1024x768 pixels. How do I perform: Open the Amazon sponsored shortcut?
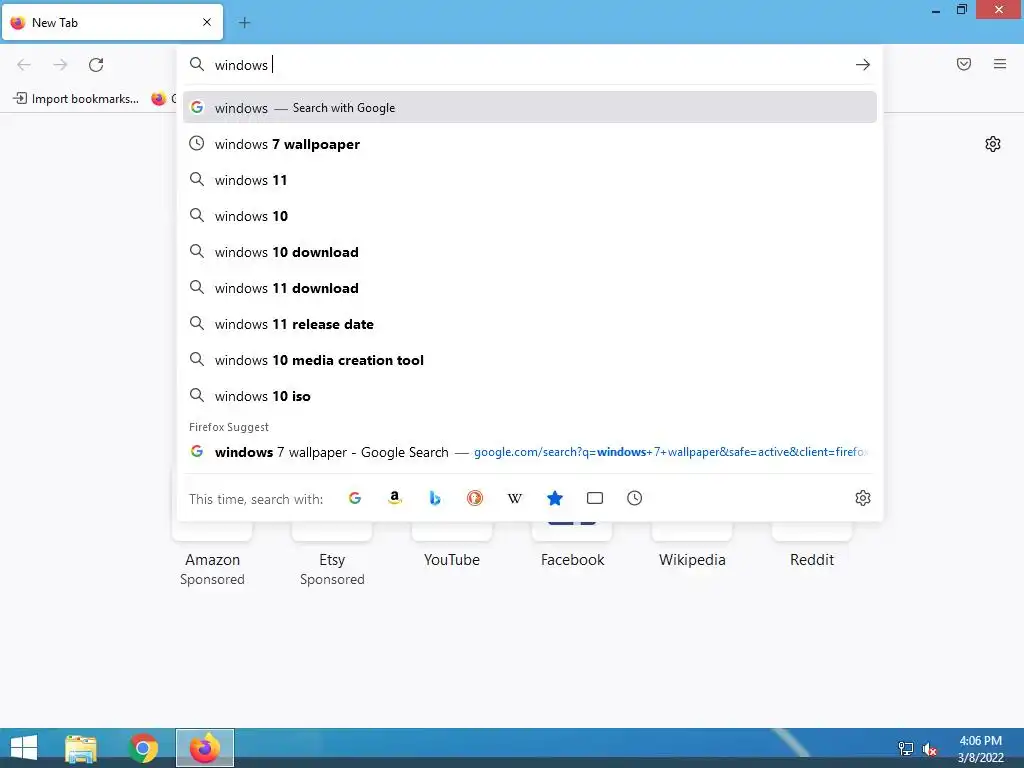[212, 560]
